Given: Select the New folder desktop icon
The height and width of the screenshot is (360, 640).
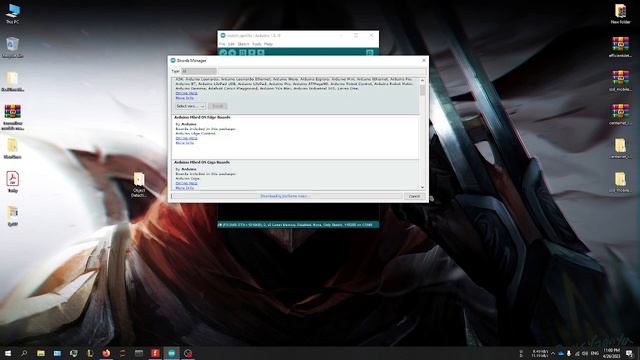Looking at the screenshot, I should [x=620, y=14].
